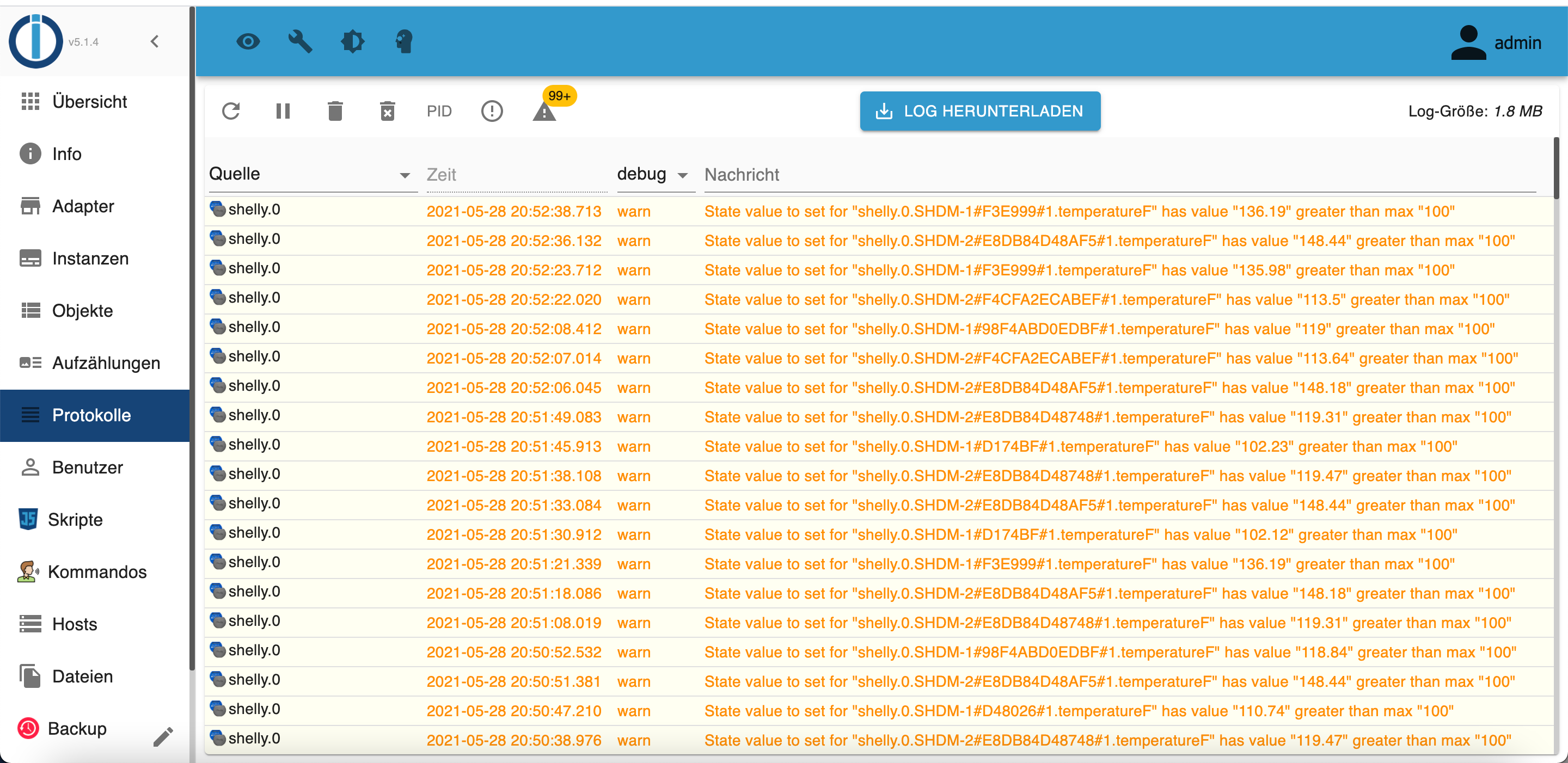Click the Nachricht filter input field
This screenshot has height=763, width=1568.
[x=1119, y=175]
